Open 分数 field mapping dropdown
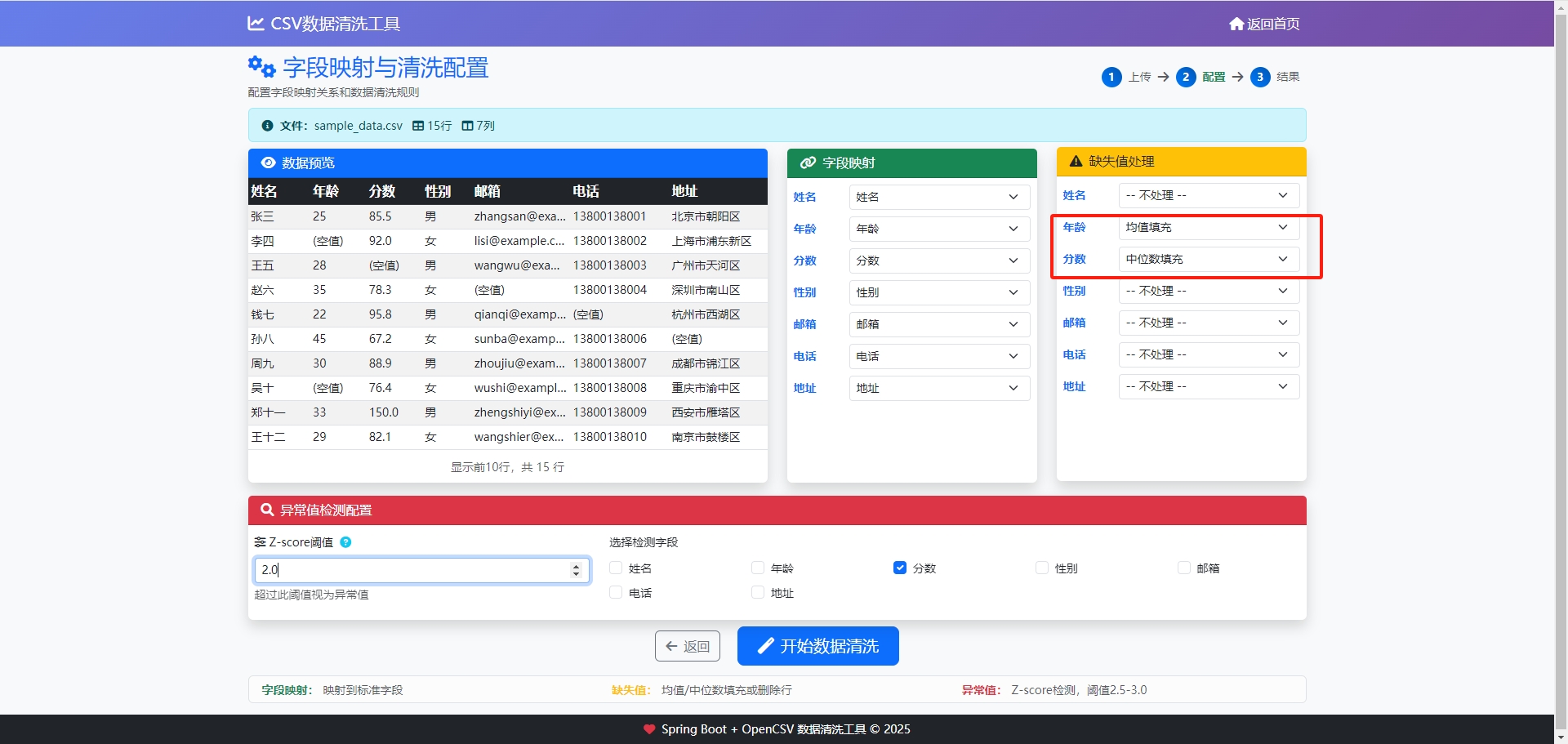The height and width of the screenshot is (744, 1568). pos(939,261)
